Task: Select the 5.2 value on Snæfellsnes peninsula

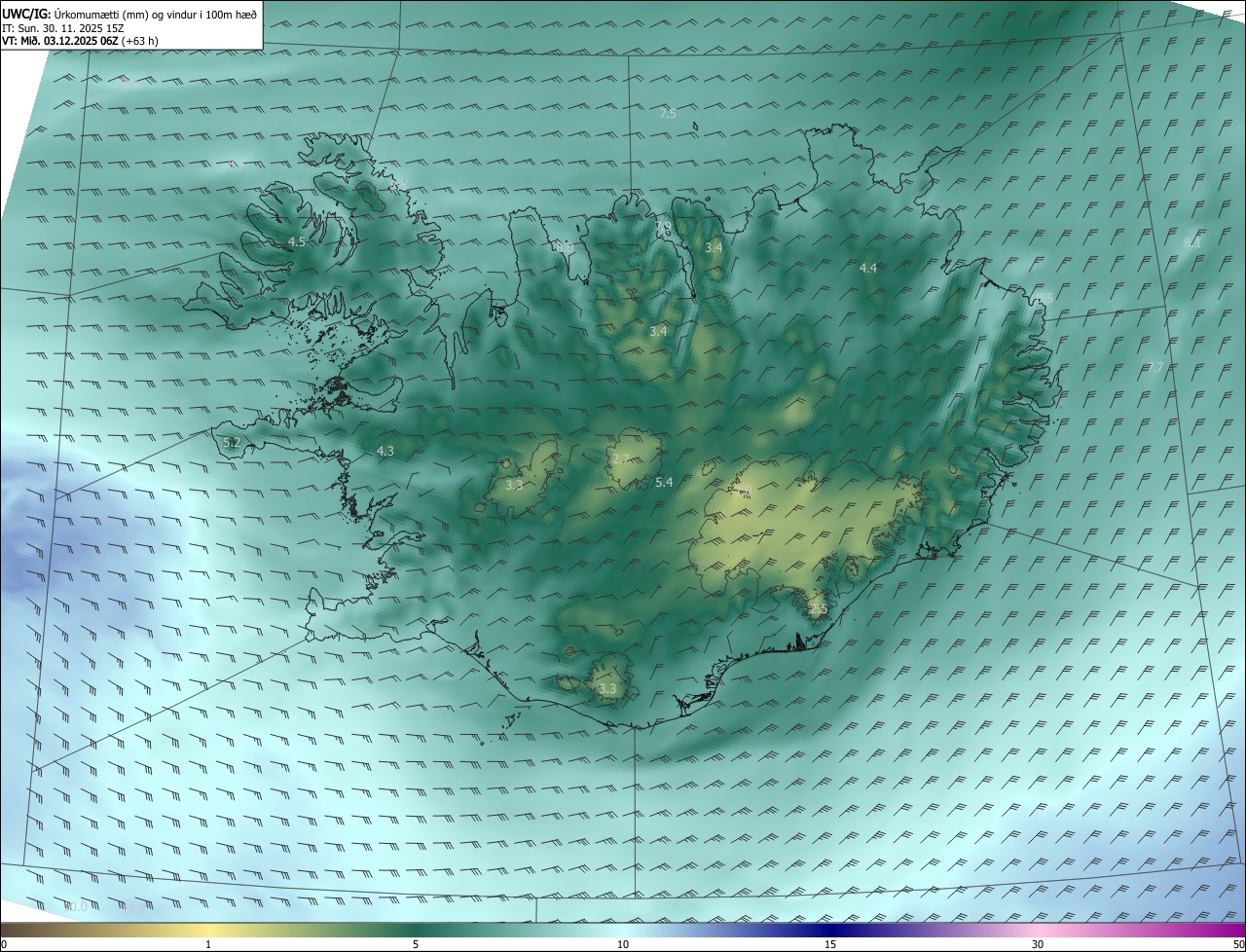Action: point(232,443)
